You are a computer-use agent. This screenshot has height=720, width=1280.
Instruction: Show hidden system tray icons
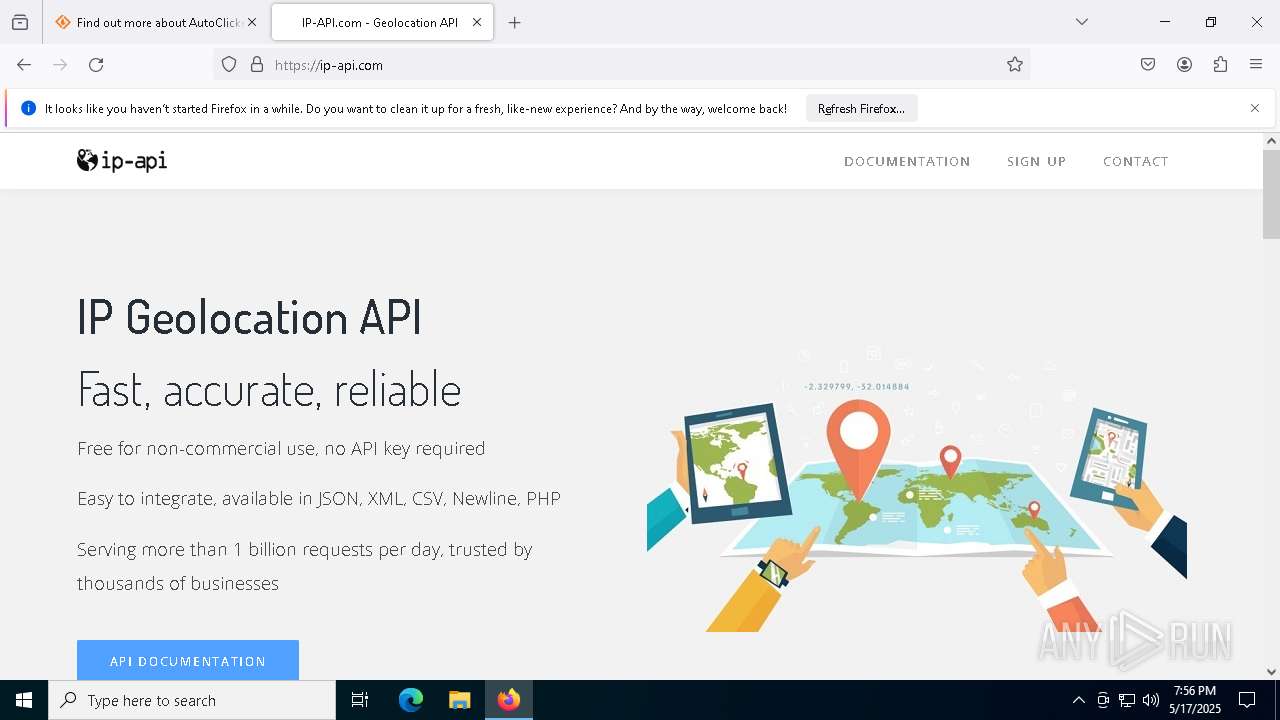click(x=1078, y=700)
